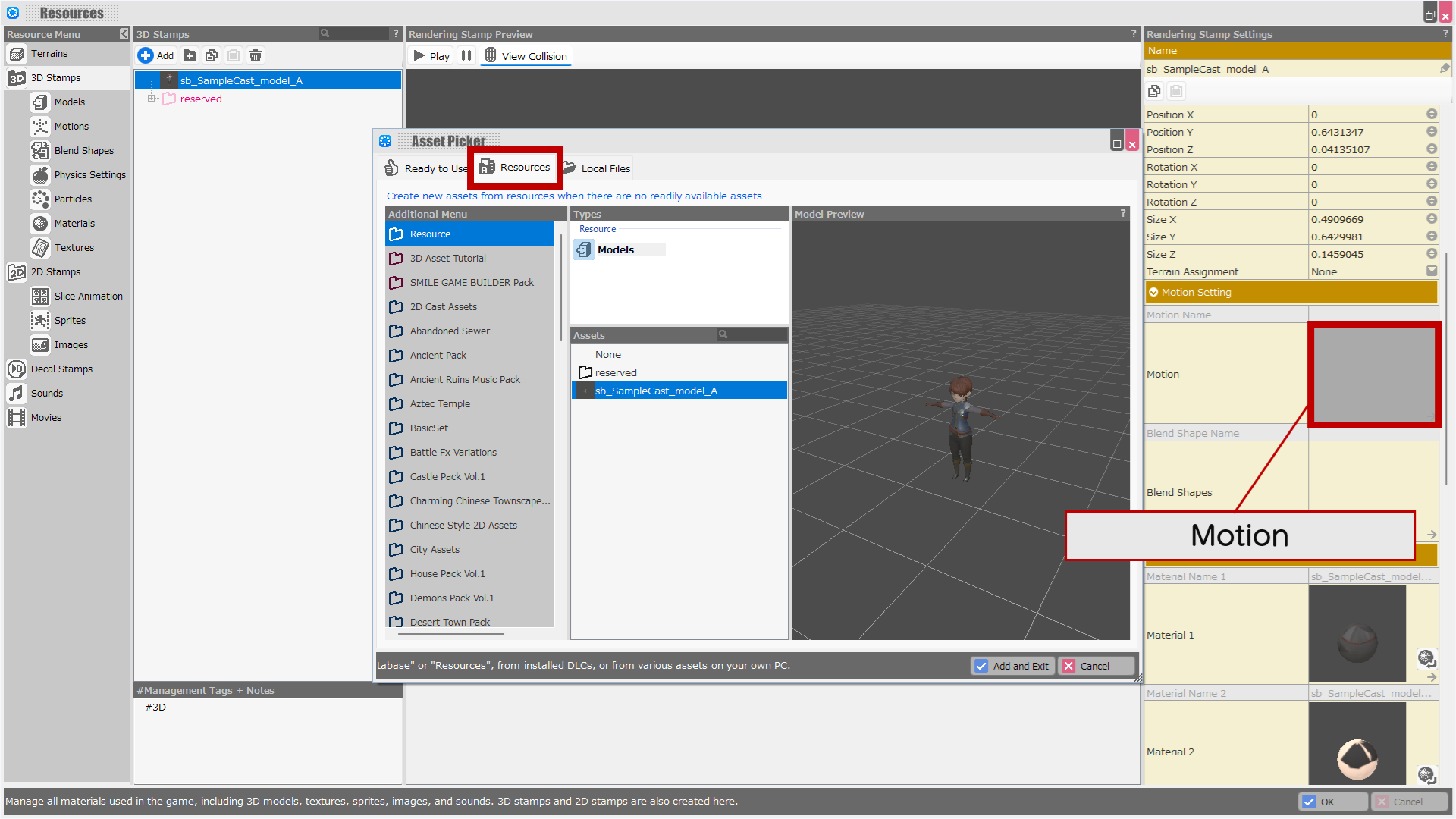This screenshot has width=1456, height=819.
Task: Open the Physics Settings resource category
Action: point(89,174)
